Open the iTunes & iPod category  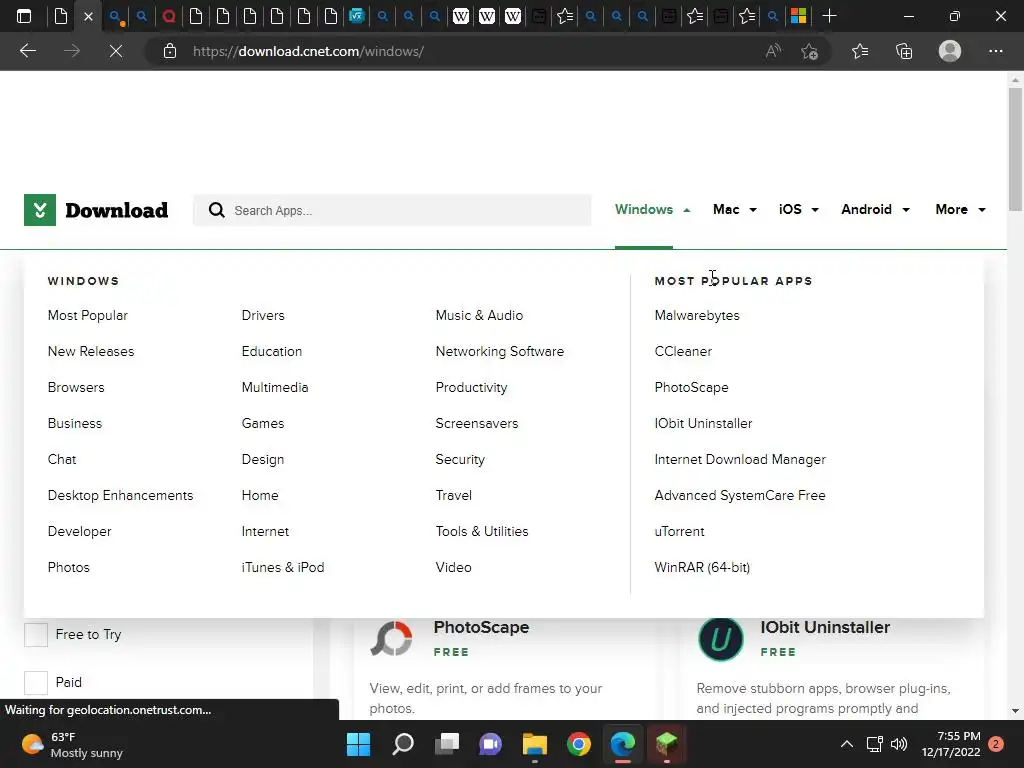[283, 568]
